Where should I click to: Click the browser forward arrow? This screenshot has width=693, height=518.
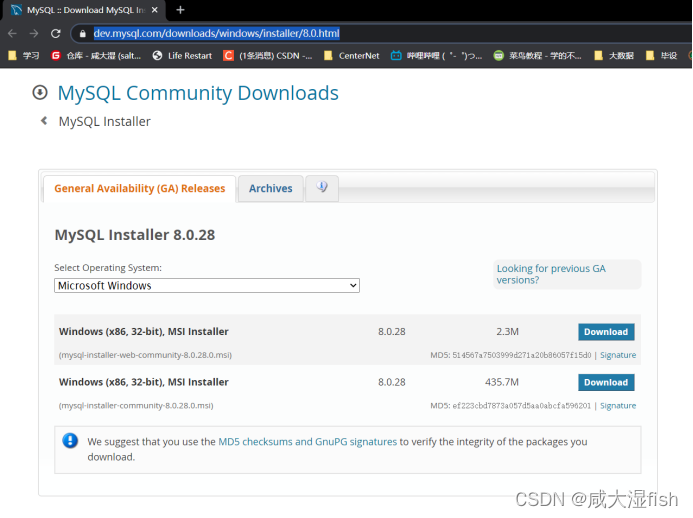coord(34,33)
